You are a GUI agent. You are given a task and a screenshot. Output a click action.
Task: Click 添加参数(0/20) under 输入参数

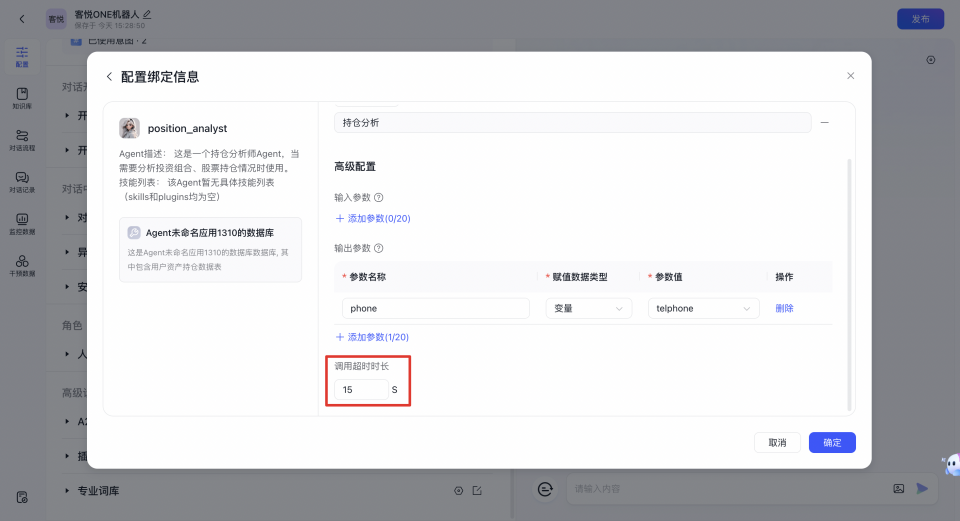click(373, 219)
